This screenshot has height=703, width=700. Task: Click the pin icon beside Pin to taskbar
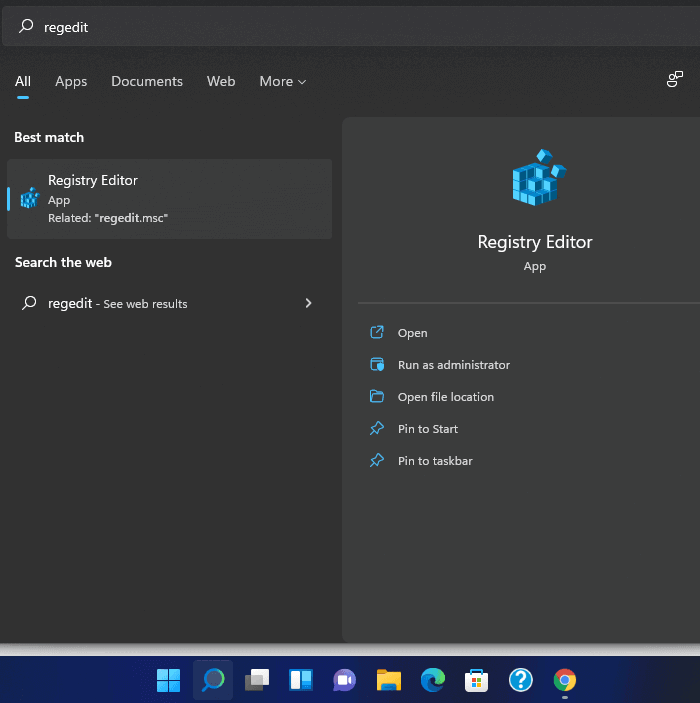click(x=377, y=460)
